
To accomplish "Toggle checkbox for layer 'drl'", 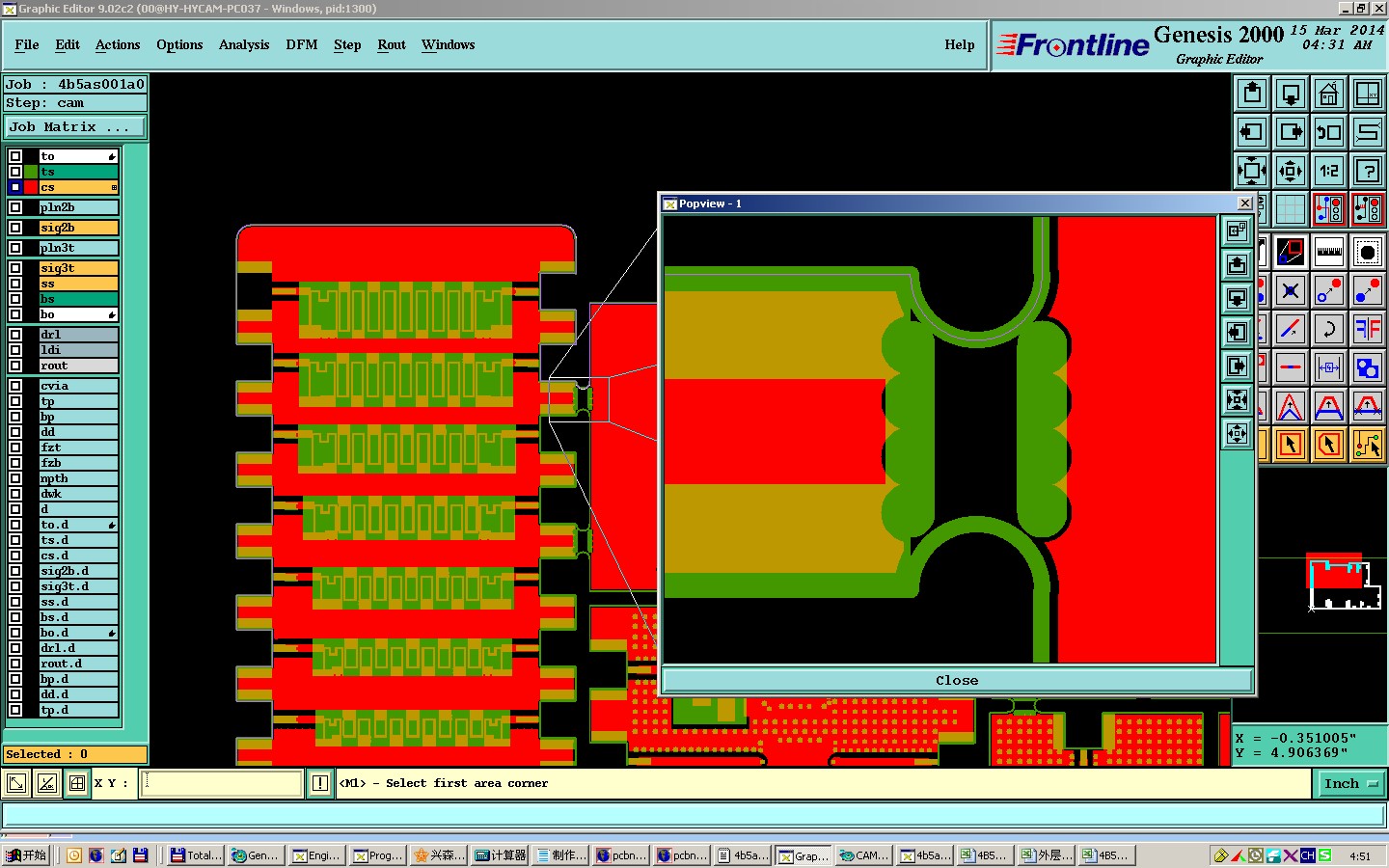I will tap(15, 335).
